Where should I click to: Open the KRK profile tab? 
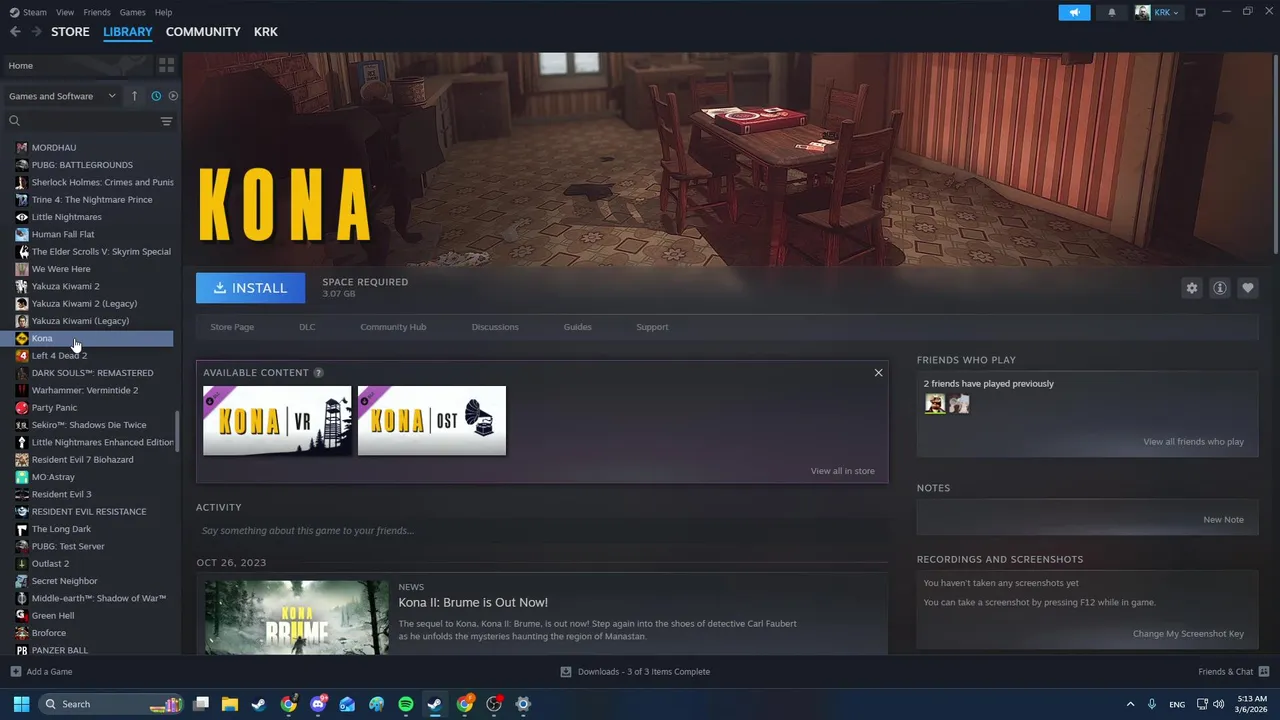pos(265,32)
